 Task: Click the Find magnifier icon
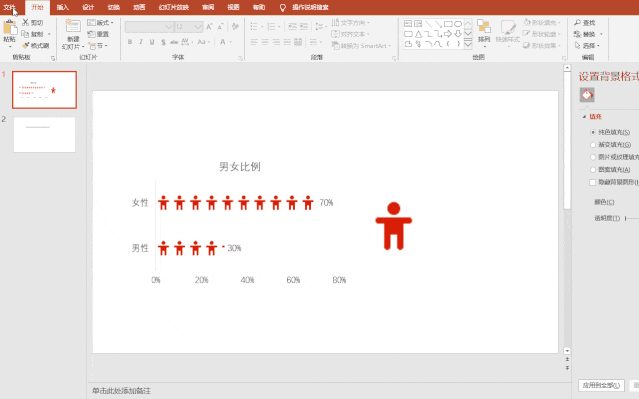(x=577, y=23)
